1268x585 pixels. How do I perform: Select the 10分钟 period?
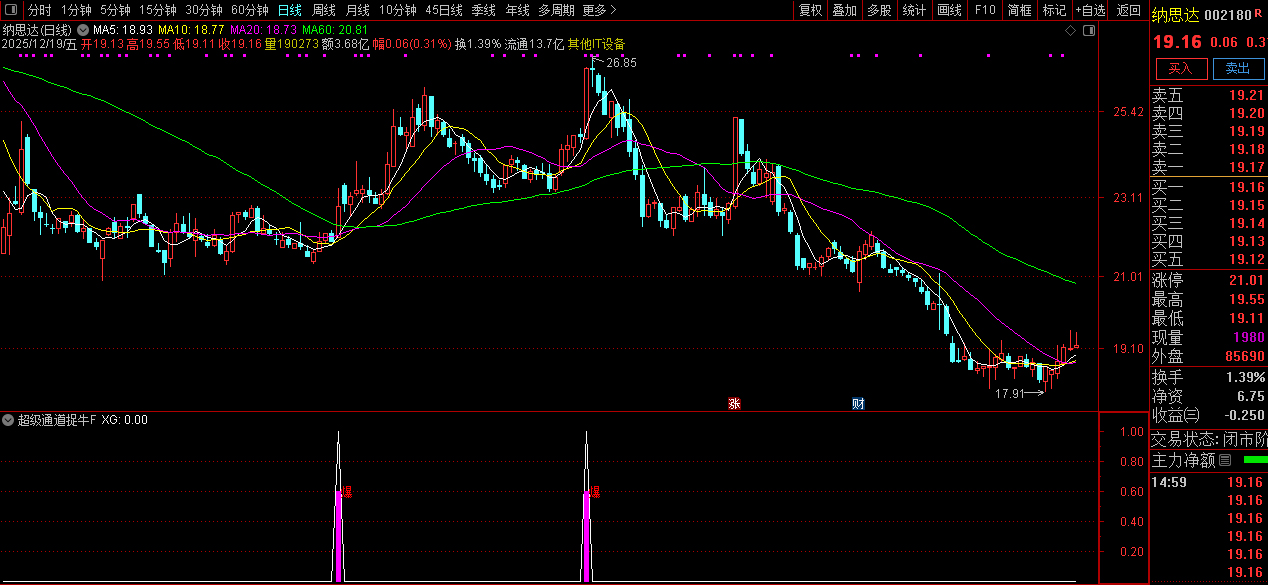[398, 10]
